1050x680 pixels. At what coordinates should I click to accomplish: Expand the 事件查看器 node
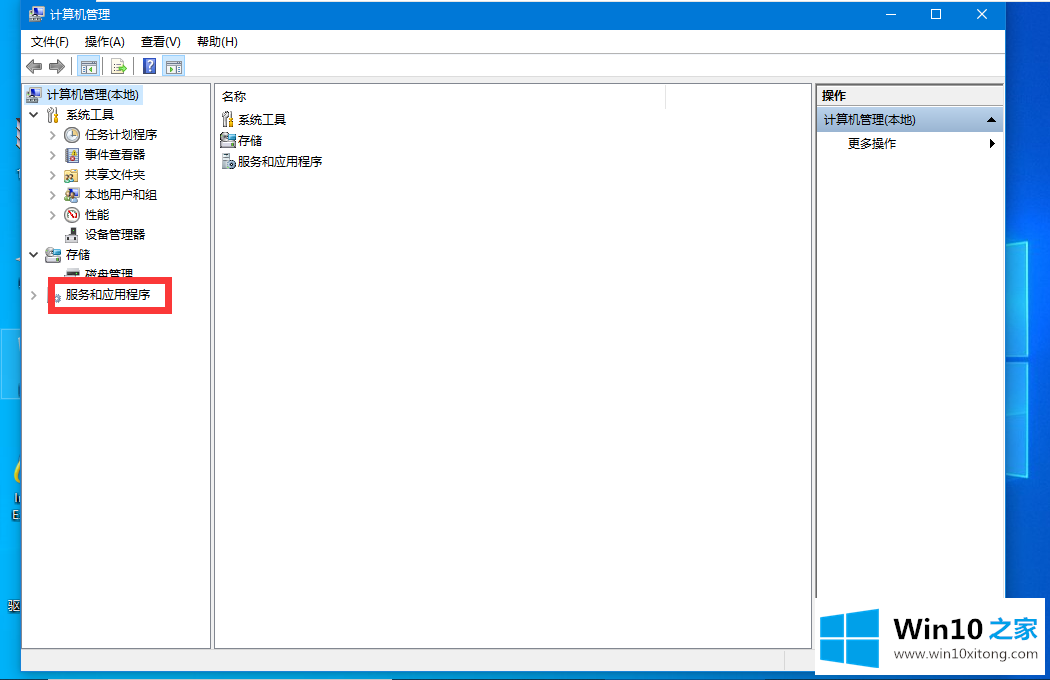53,155
